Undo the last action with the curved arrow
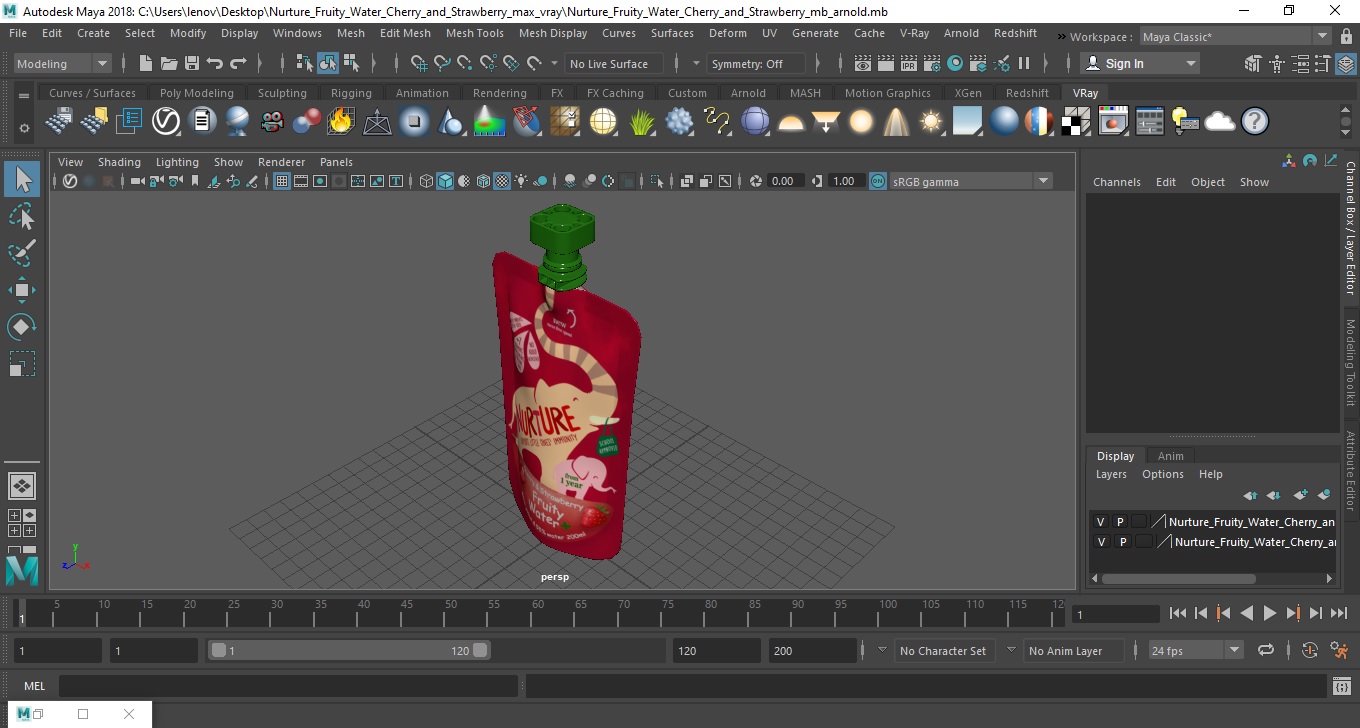This screenshot has height=728, width=1360. pos(215,63)
